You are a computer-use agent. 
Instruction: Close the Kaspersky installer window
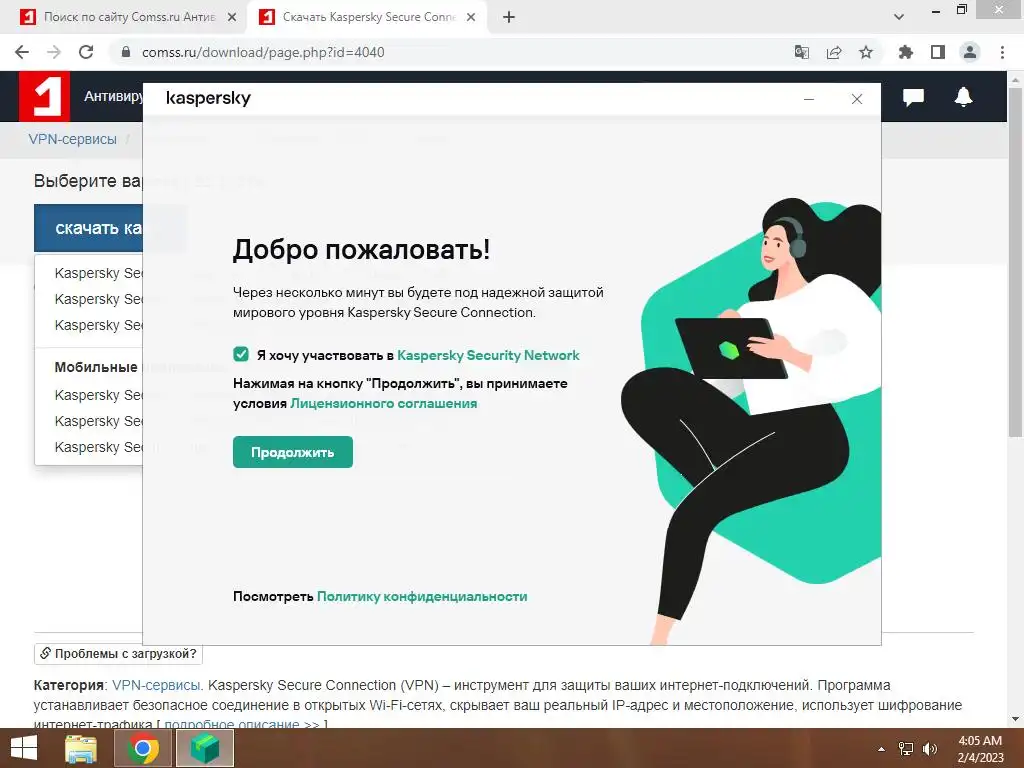pos(857,99)
